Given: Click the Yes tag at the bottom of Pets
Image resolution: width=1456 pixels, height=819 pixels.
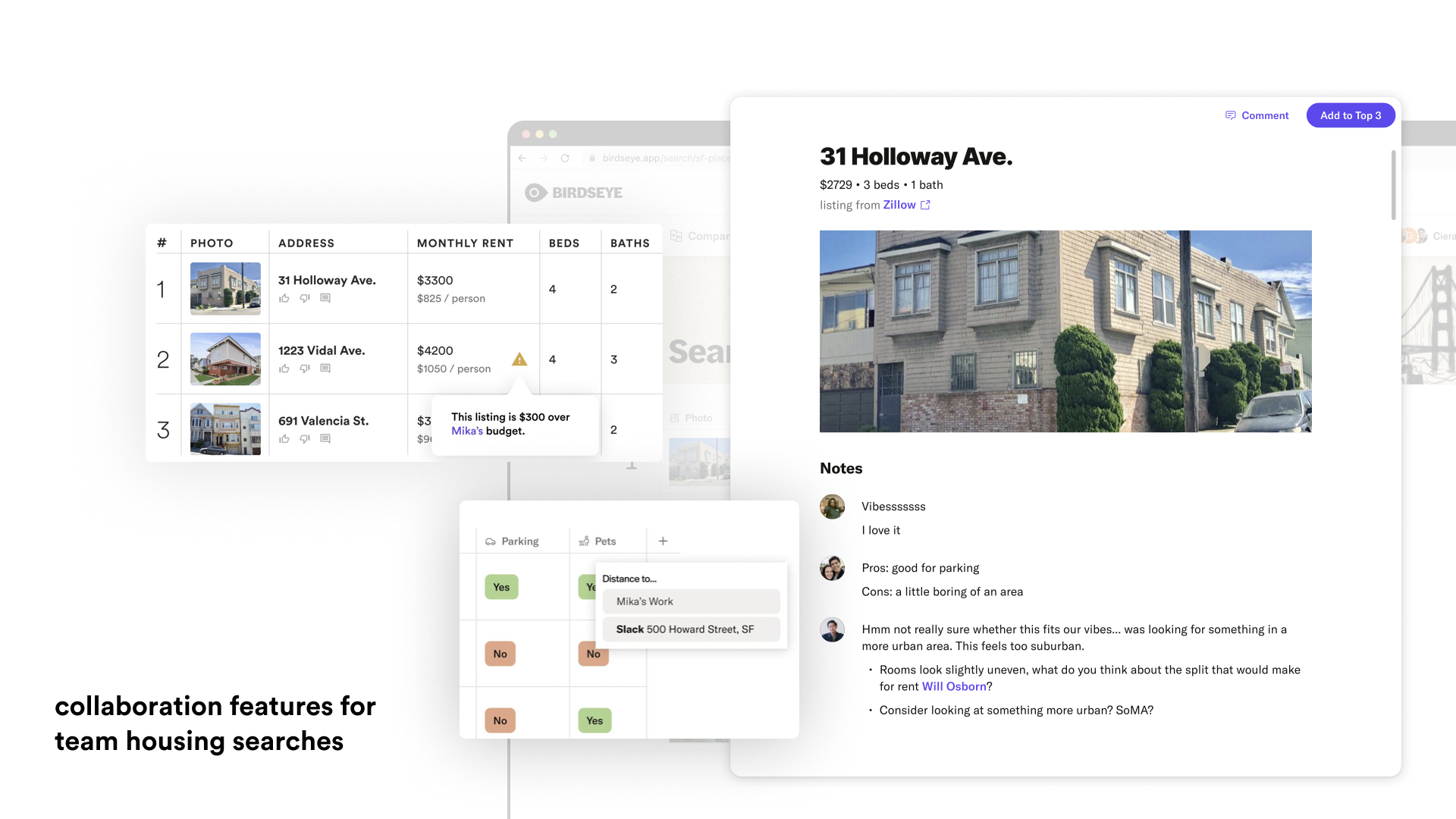Looking at the screenshot, I should pyautogui.click(x=595, y=720).
